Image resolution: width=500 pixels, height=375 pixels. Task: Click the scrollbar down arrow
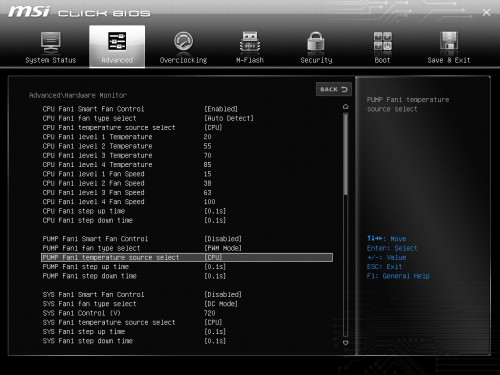pyautogui.click(x=346, y=342)
